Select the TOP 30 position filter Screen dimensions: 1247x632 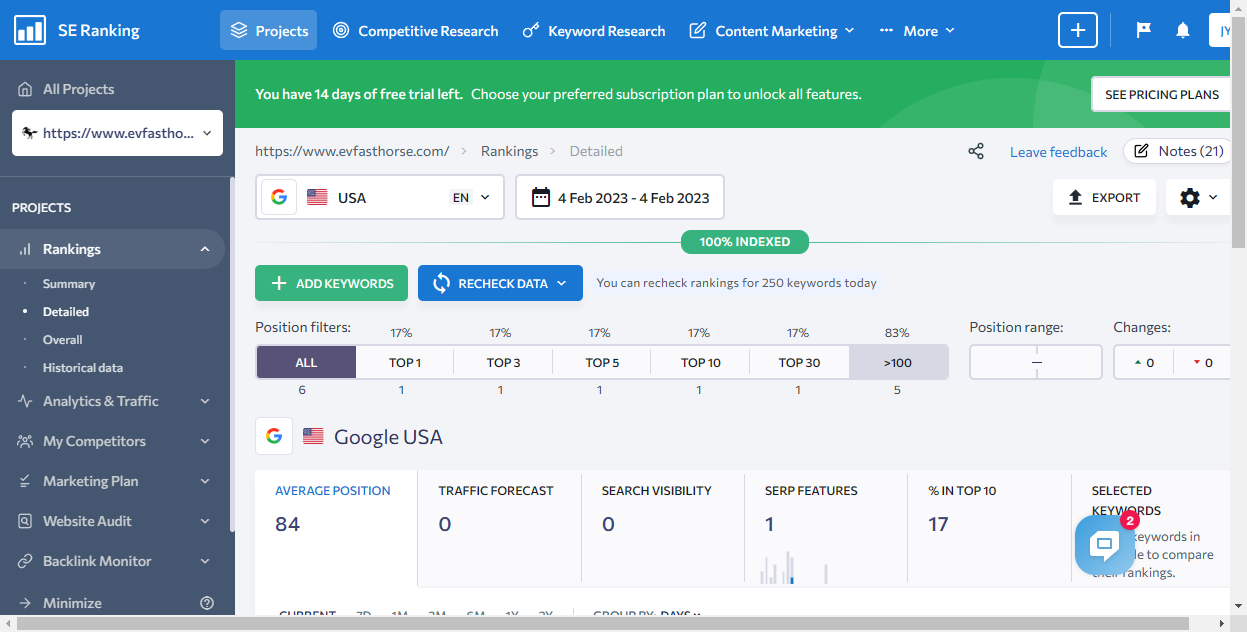pyautogui.click(x=800, y=362)
